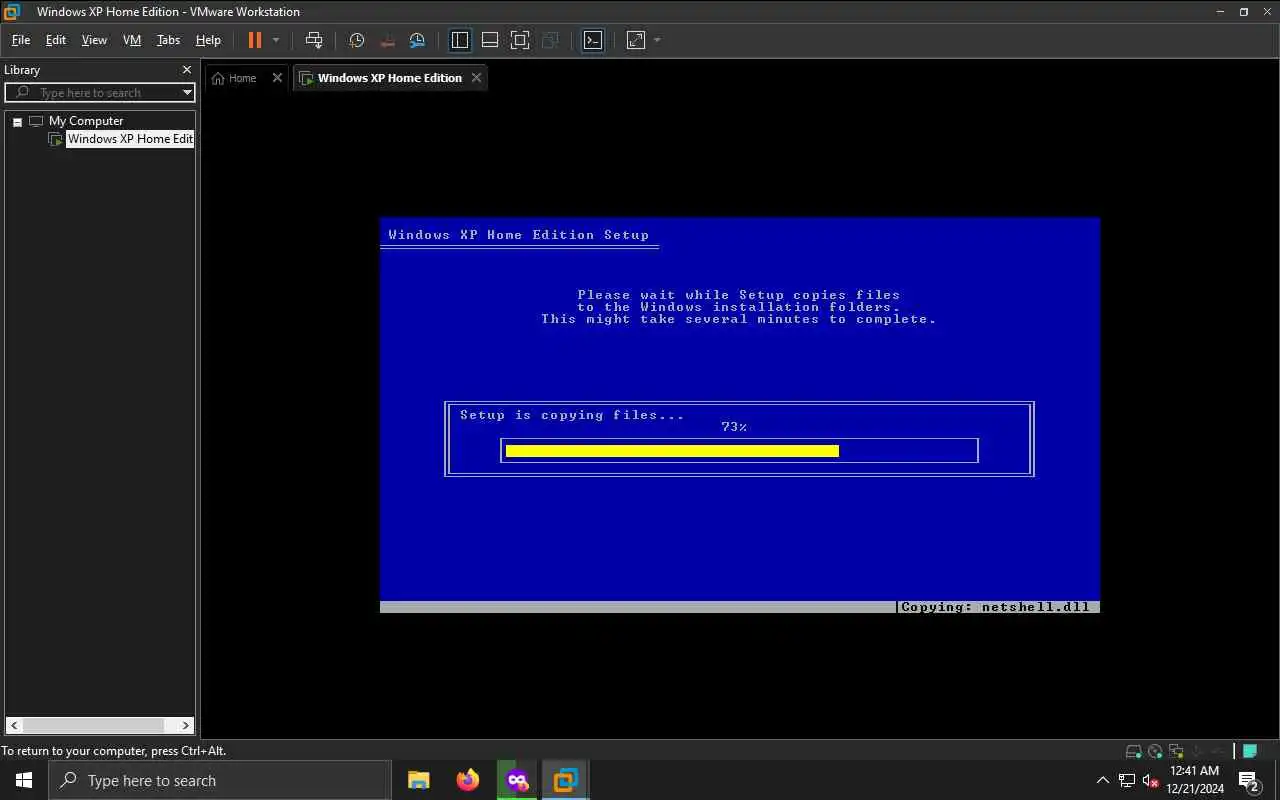Toggle the console view button
The image size is (1280, 800).
coord(593,40)
